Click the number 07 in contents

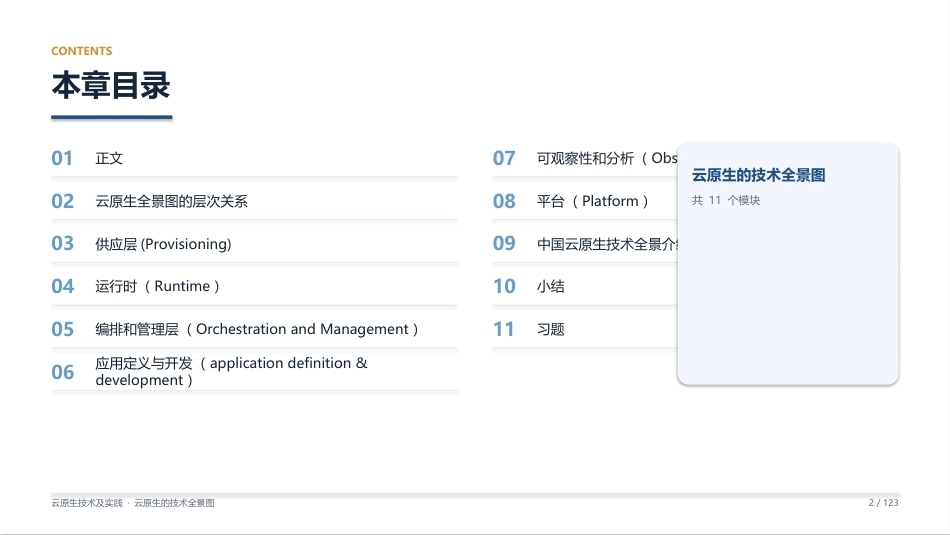click(504, 159)
